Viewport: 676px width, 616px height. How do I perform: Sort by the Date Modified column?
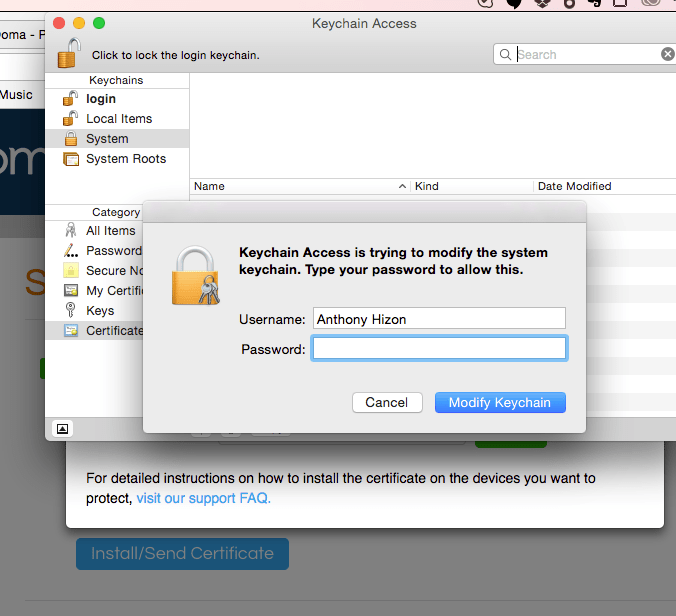(x=604, y=186)
